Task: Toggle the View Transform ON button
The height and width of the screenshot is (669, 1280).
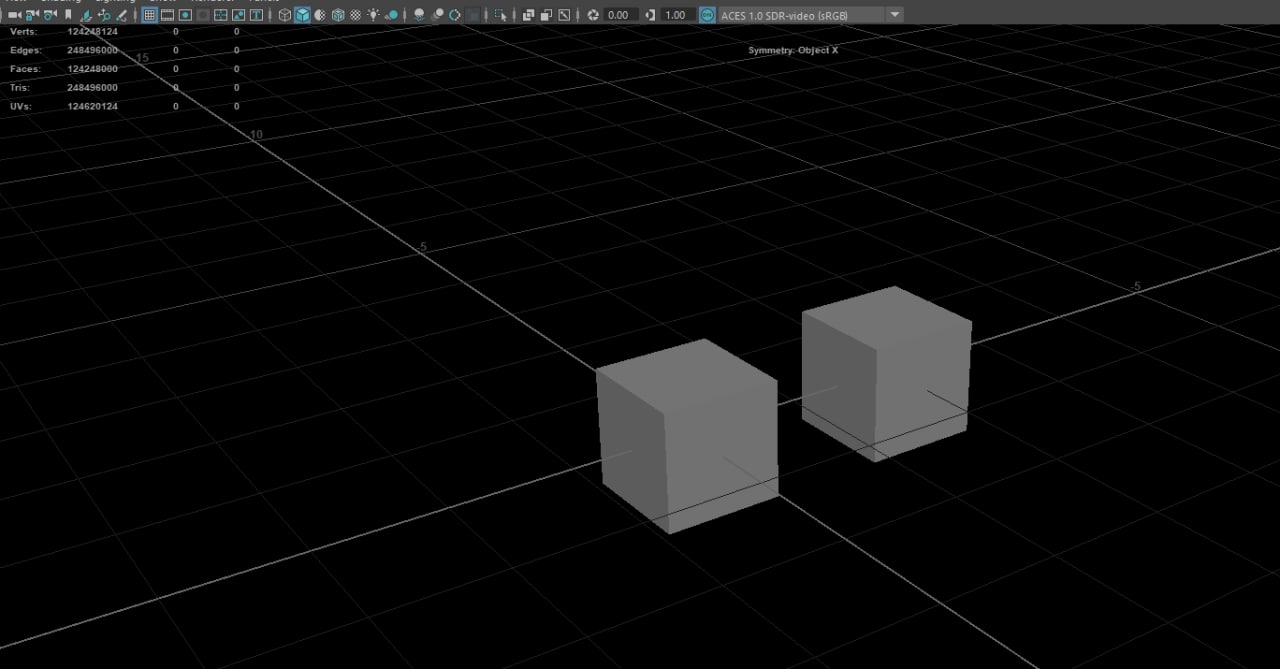Action: tap(708, 15)
